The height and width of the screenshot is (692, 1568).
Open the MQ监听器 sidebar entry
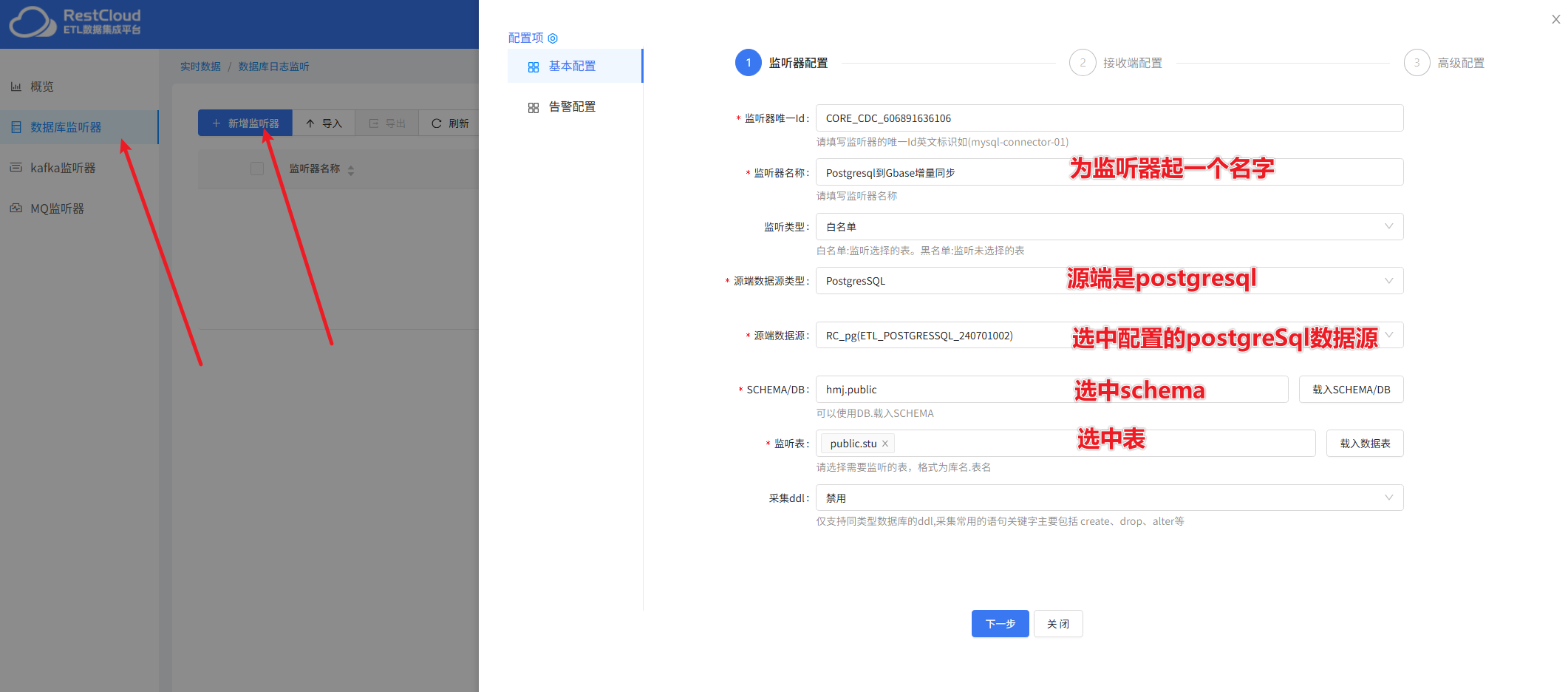16,208
